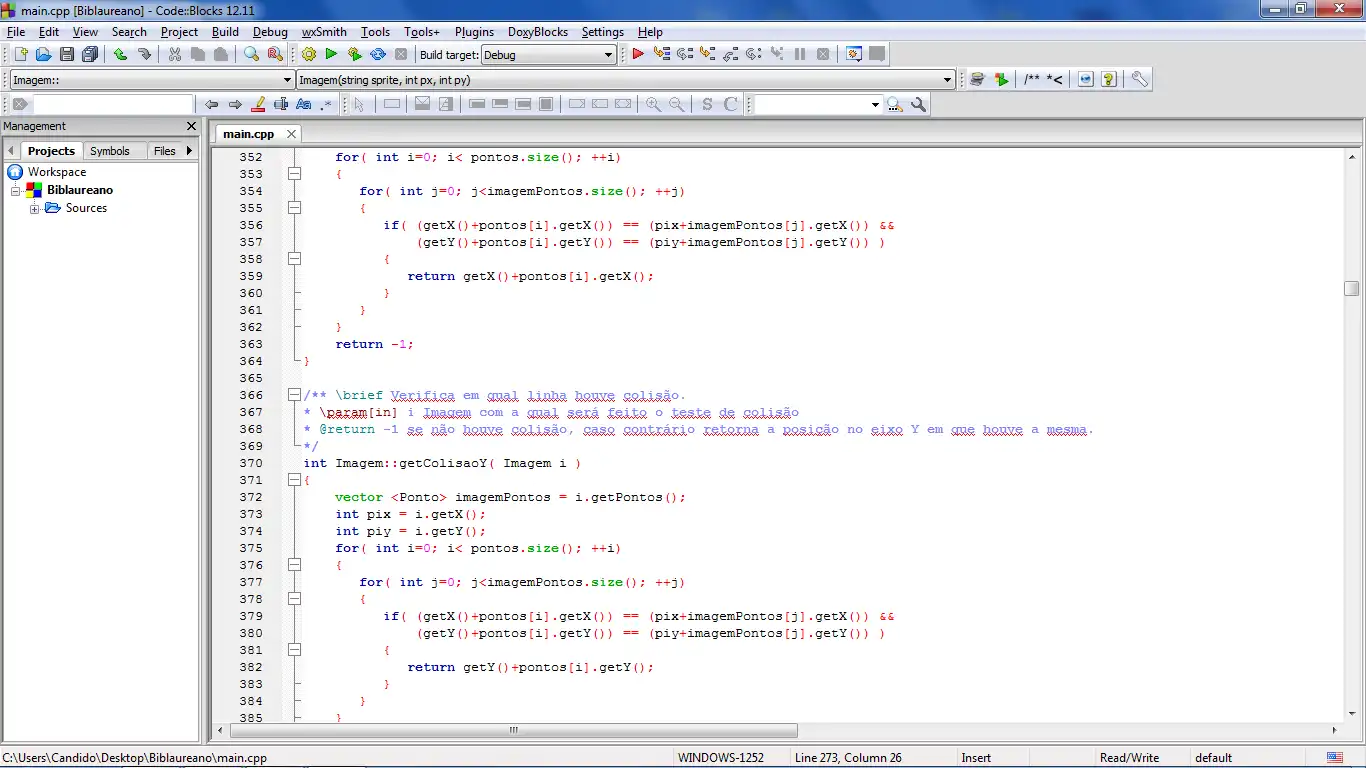Start debugging with red arrow icon
The height and width of the screenshot is (768, 1366).
pos(638,54)
